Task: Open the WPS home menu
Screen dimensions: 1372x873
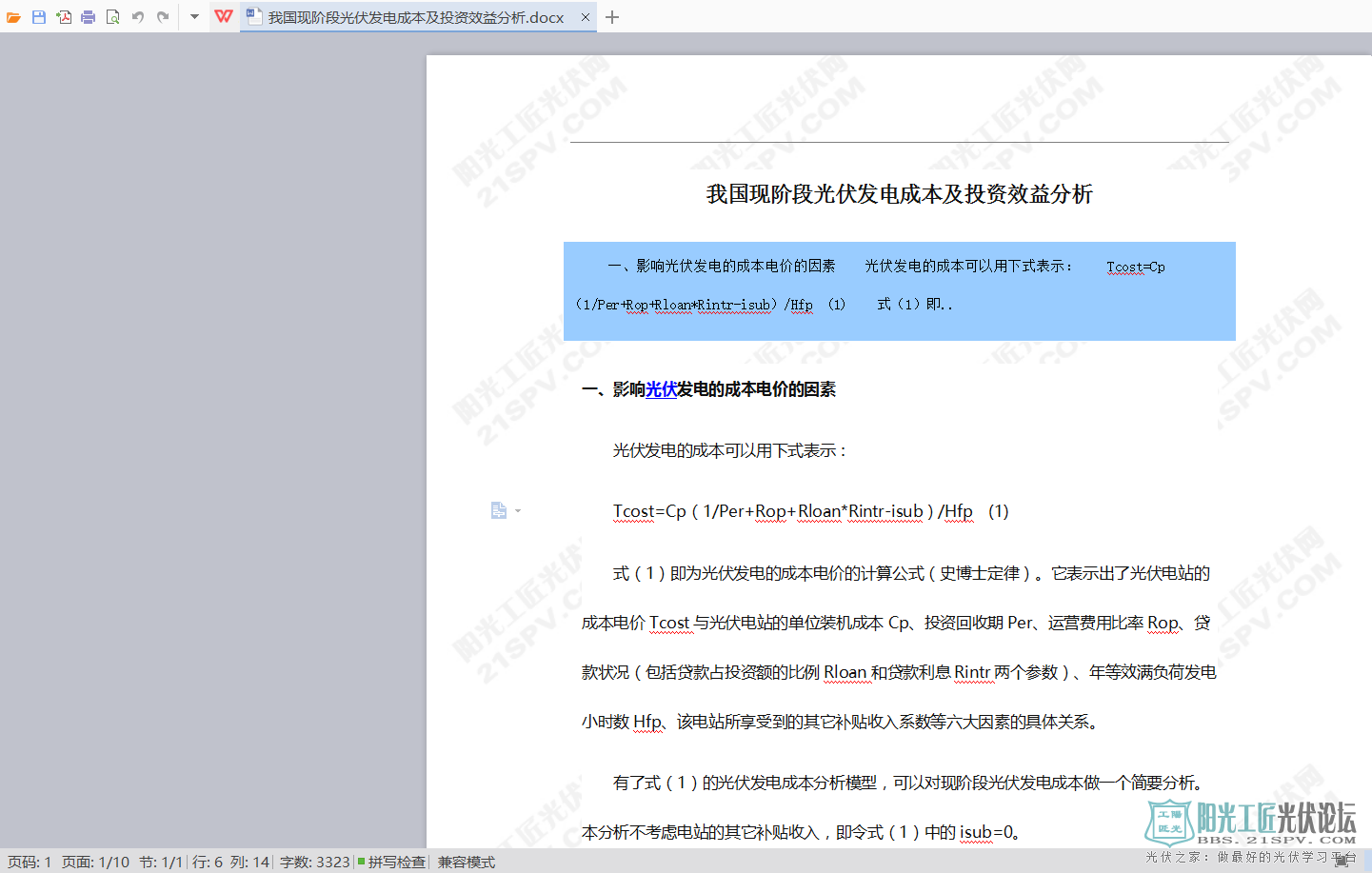Action: pos(224,16)
